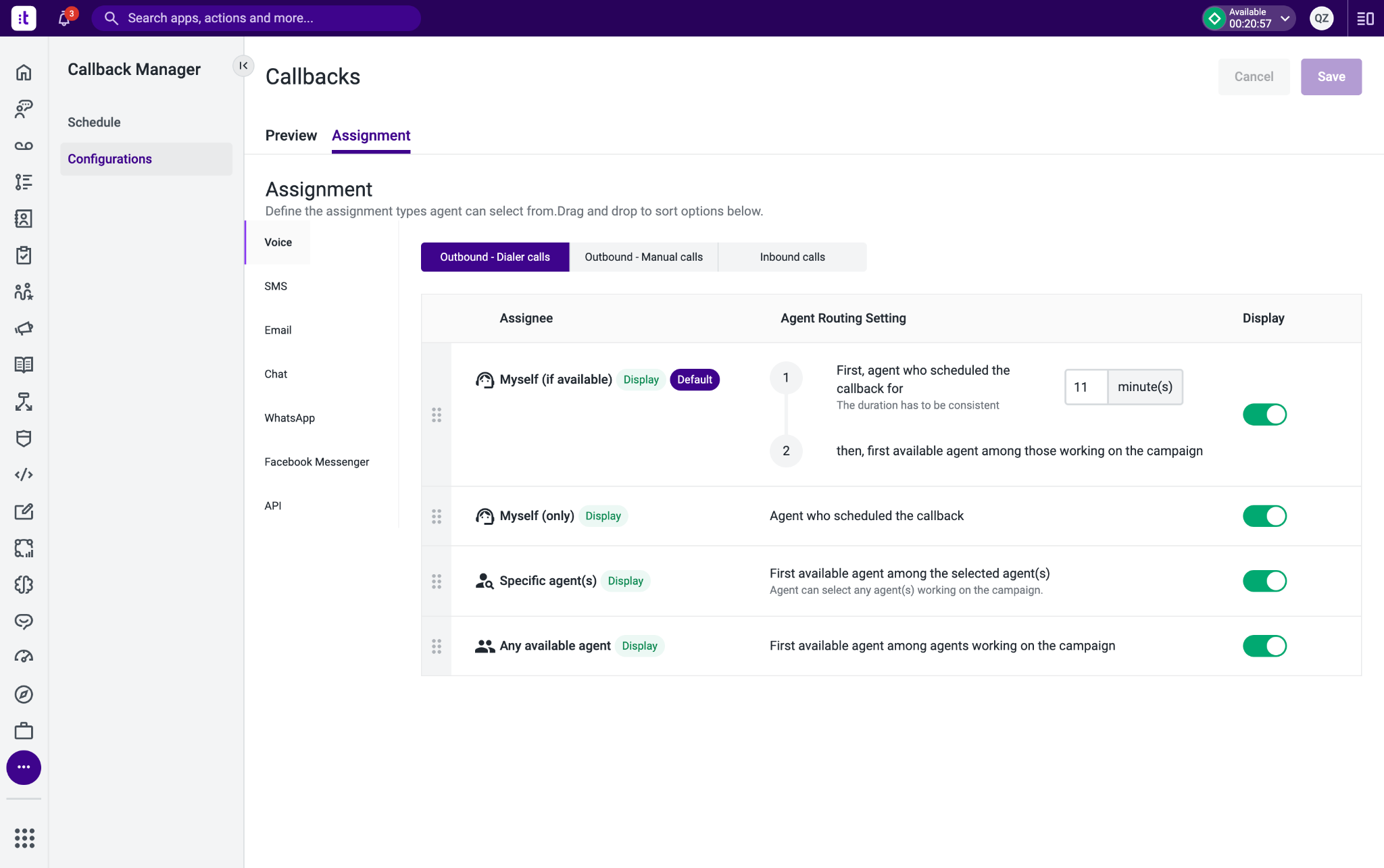Select the WhatsApp channel
The height and width of the screenshot is (868, 1384).
pyautogui.click(x=290, y=418)
